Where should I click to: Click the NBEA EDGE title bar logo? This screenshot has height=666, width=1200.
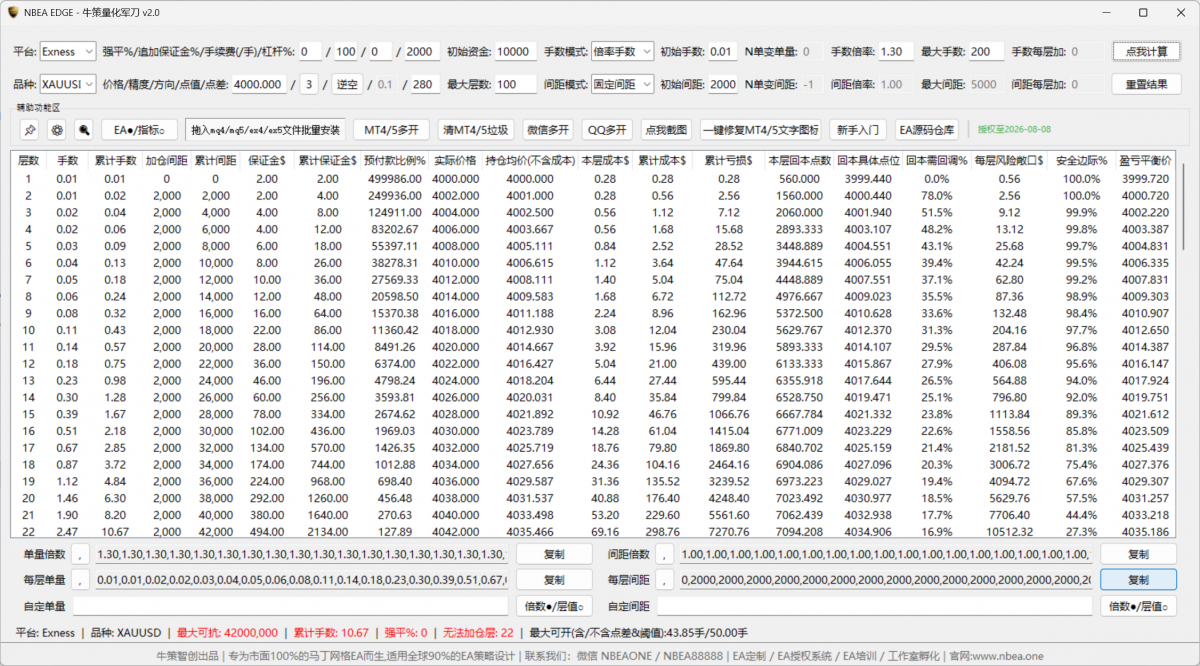(x=12, y=12)
